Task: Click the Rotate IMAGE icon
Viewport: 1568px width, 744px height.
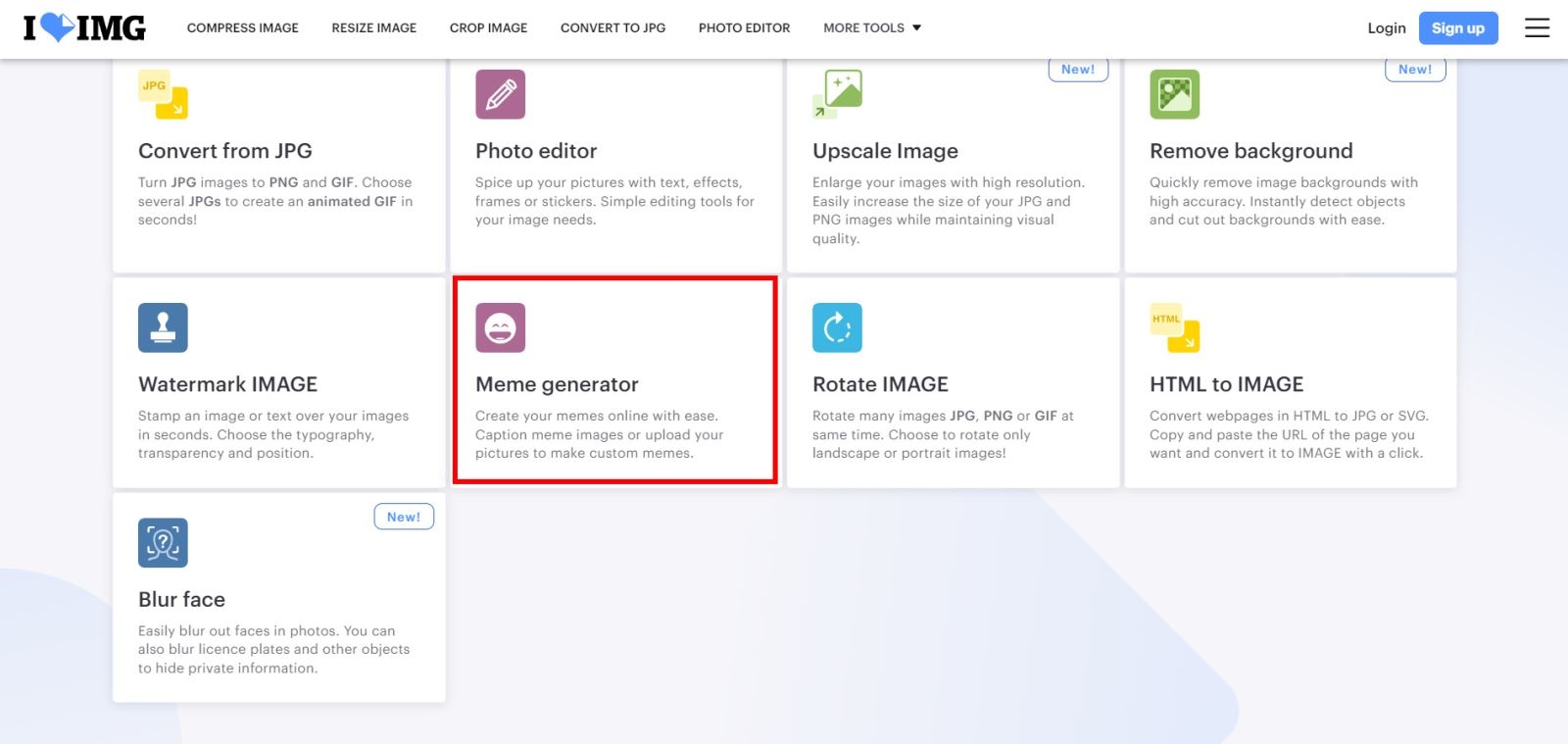Action: click(837, 327)
